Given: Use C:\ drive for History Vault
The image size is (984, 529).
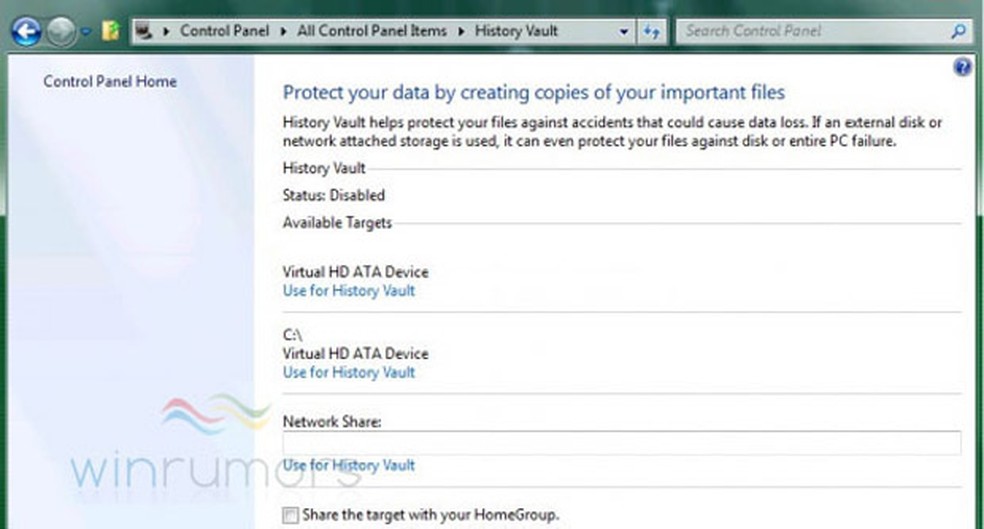Looking at the screenshot, I should coord(348,372).
